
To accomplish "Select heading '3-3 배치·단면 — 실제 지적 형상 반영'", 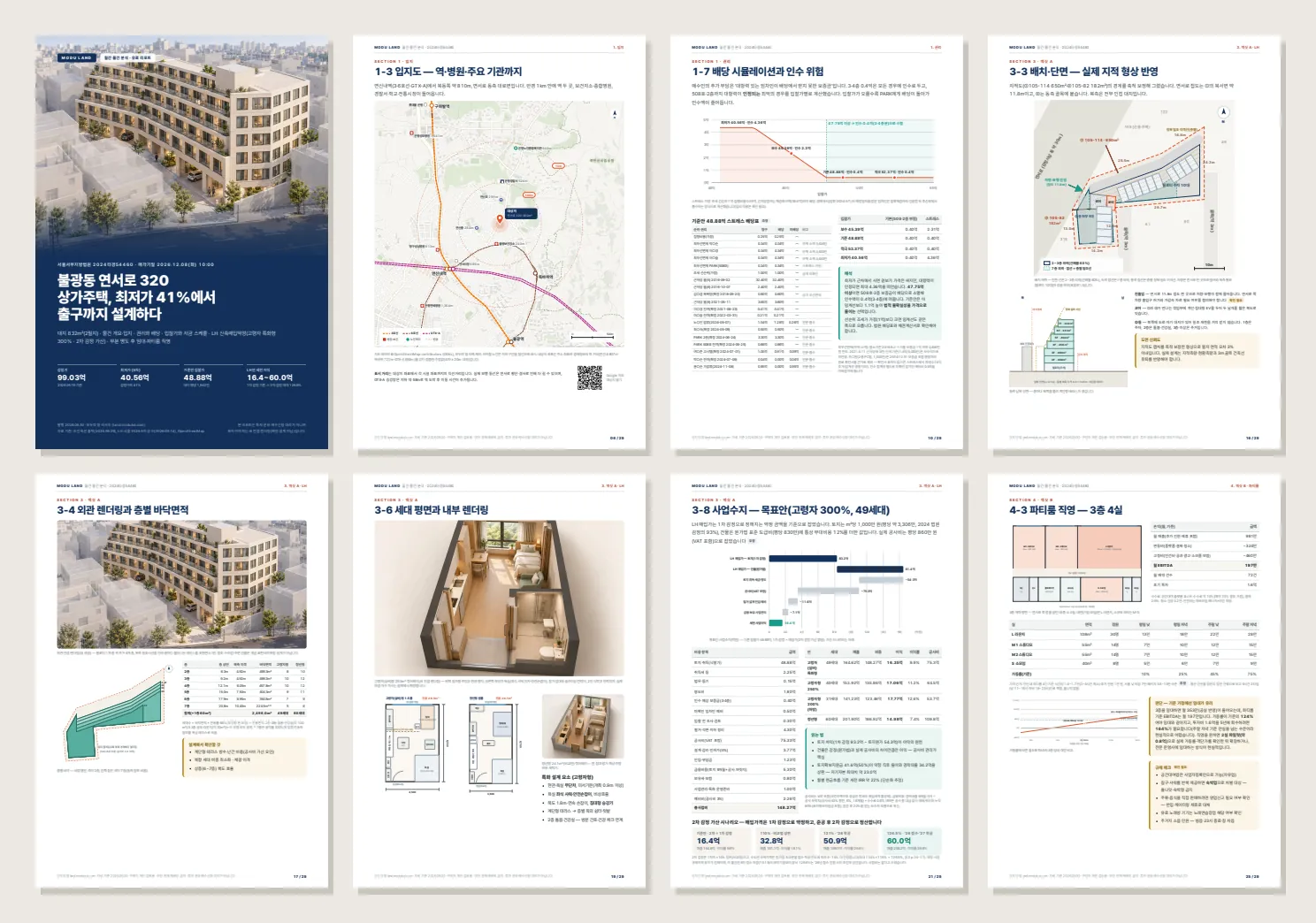I will tap(1083, 72).
